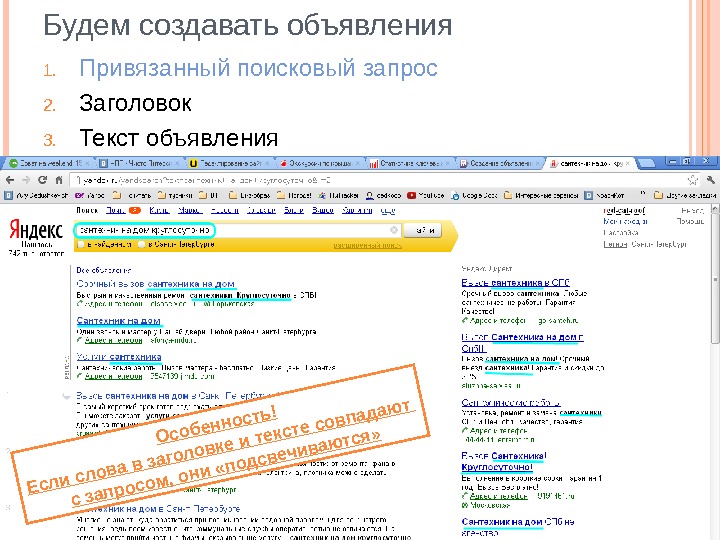
Task: Switch to the Создание объявлени tab
Action: tap(500, 163)
